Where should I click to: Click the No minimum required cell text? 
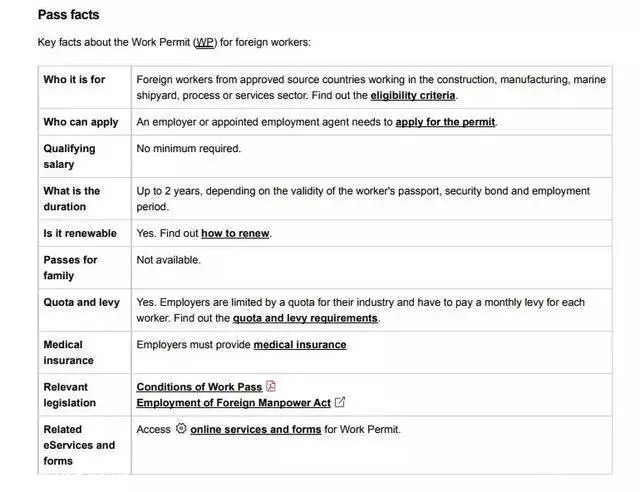pyautogui.click(x=189, y=149)
